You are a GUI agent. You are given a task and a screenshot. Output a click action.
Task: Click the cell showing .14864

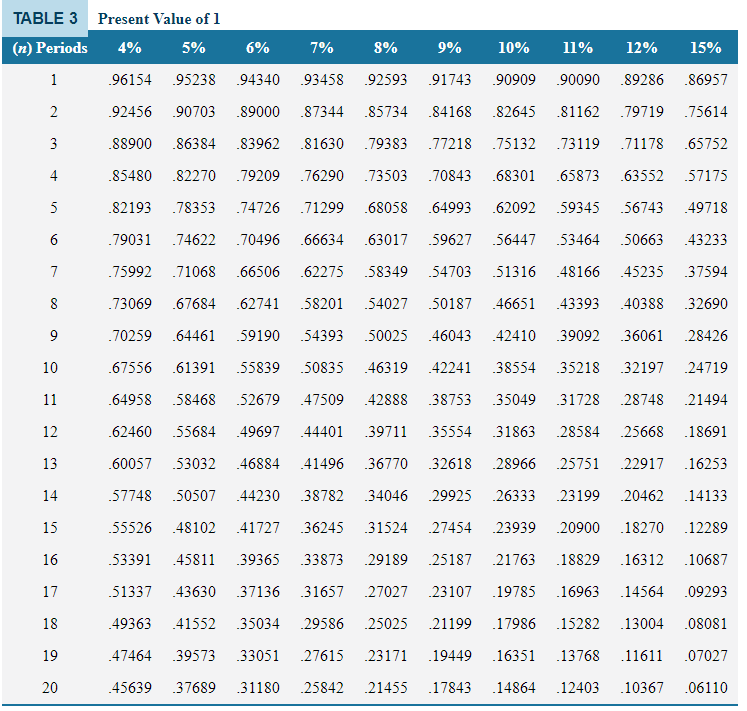click(x=514, y=688)
